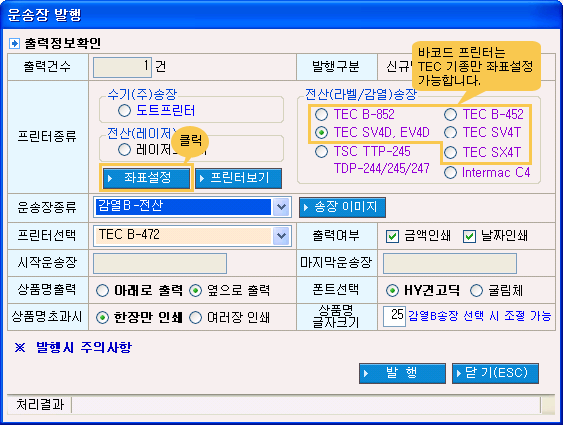
Task: Choose TSC TTP-245 printer radio
Action: [321, 151]
